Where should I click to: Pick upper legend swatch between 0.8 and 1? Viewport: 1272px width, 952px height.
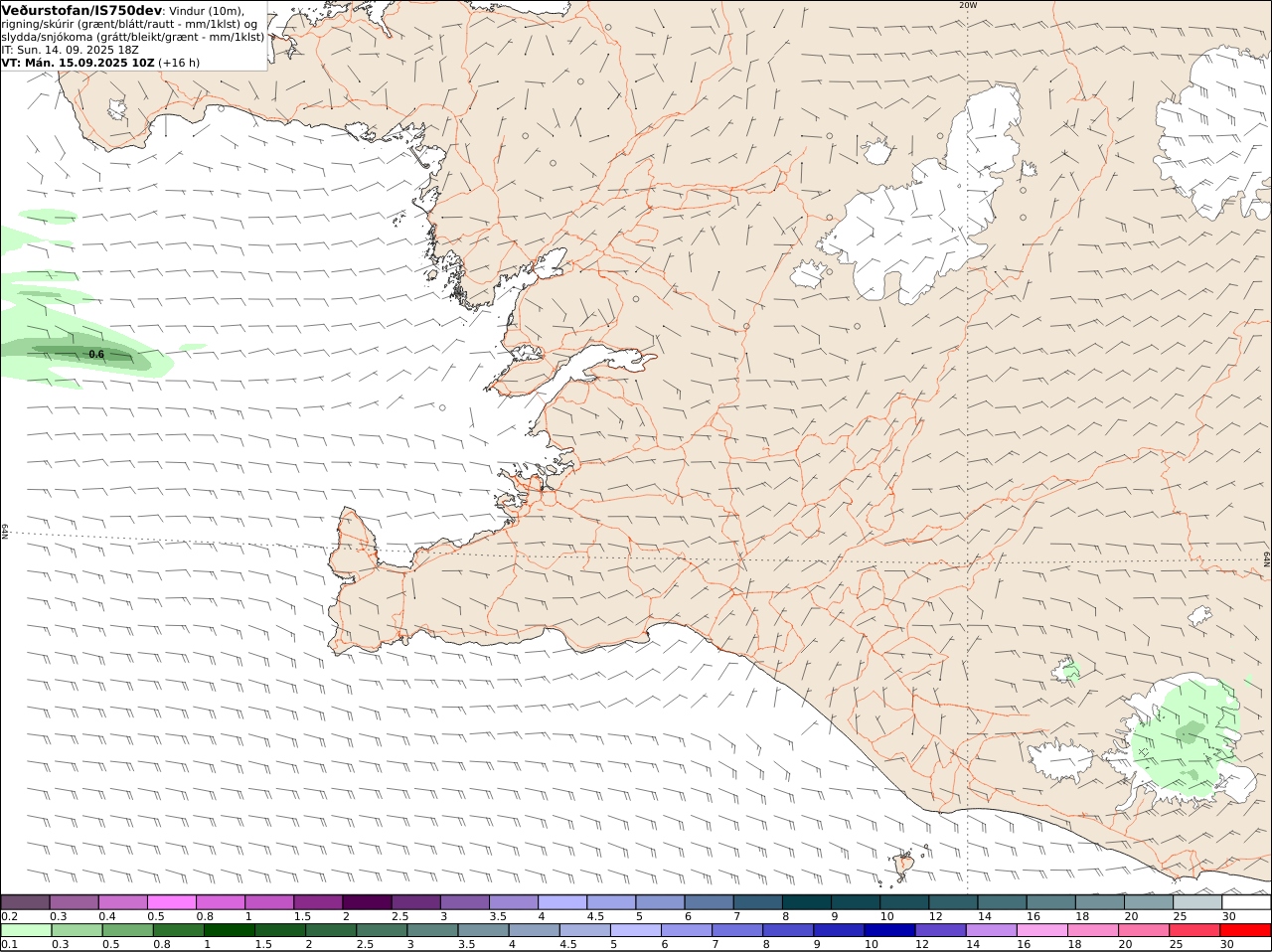pyautogui.click(x=221, y=901)
